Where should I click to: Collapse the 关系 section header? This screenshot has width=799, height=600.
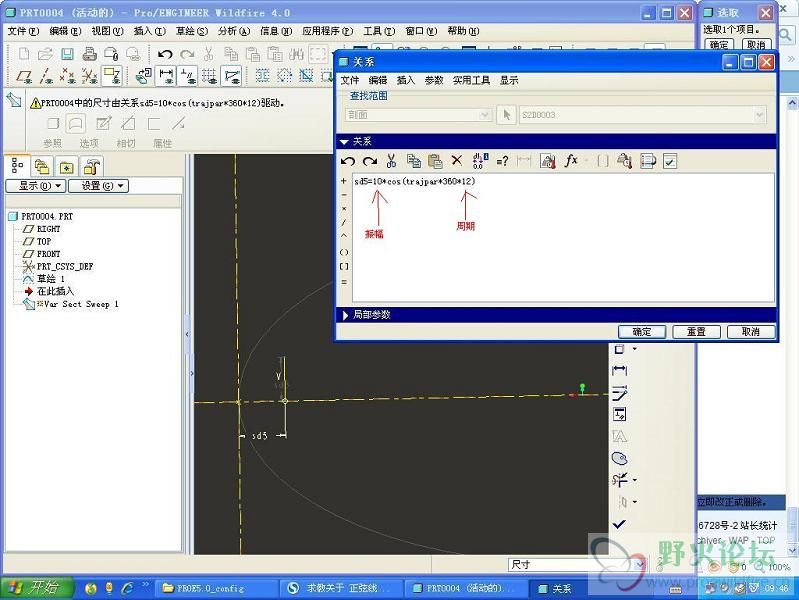(x=344, y=142)
